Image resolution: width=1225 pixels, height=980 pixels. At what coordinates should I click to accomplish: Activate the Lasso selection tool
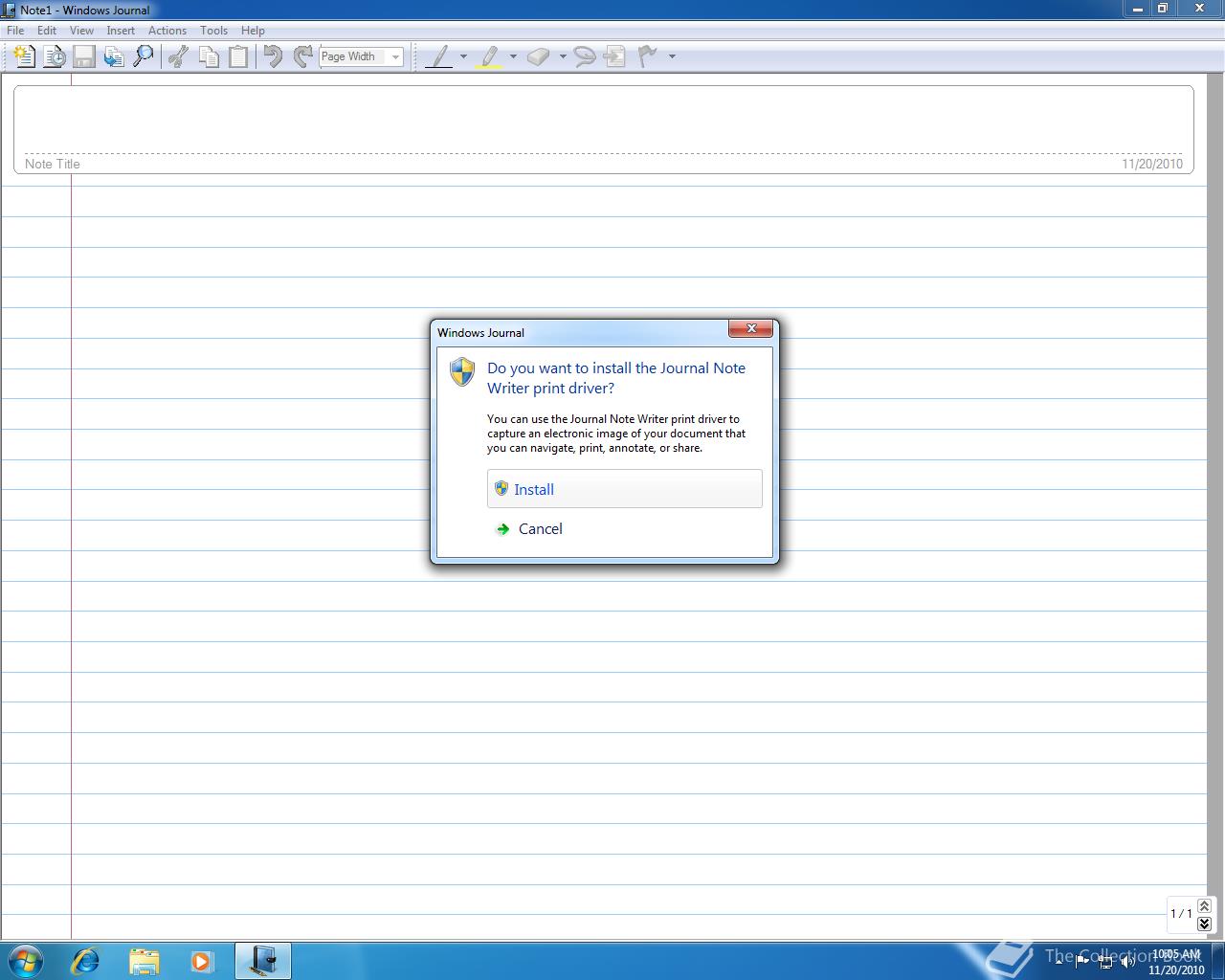coord(585,56)
